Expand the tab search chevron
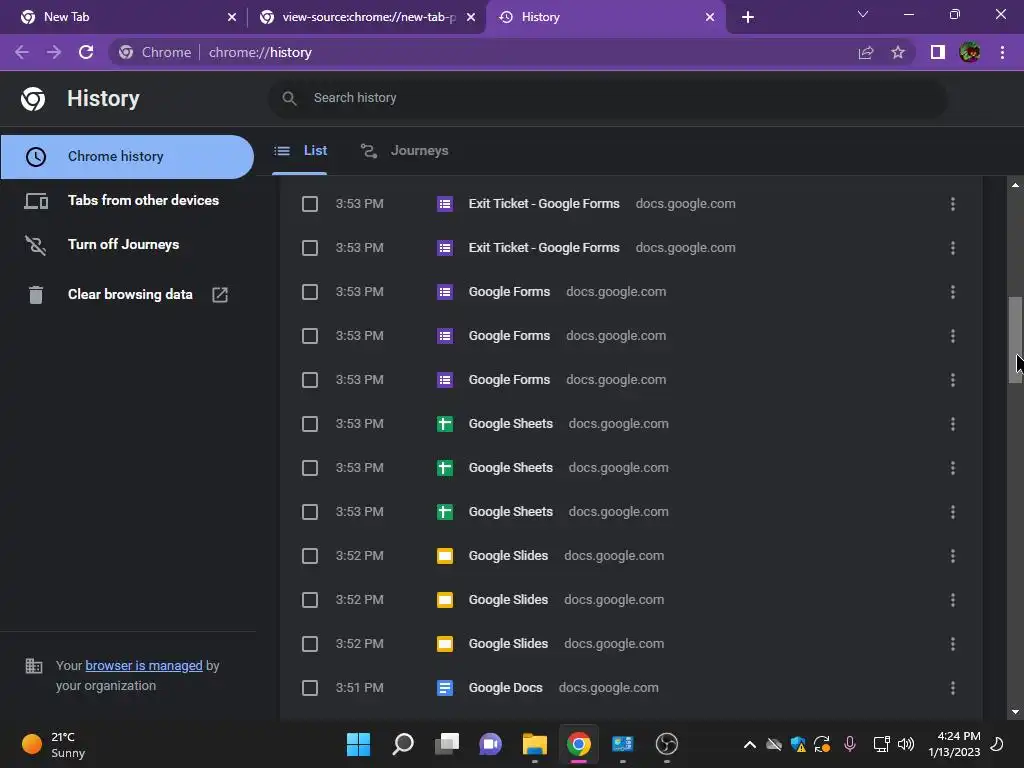 coord(863,14)
